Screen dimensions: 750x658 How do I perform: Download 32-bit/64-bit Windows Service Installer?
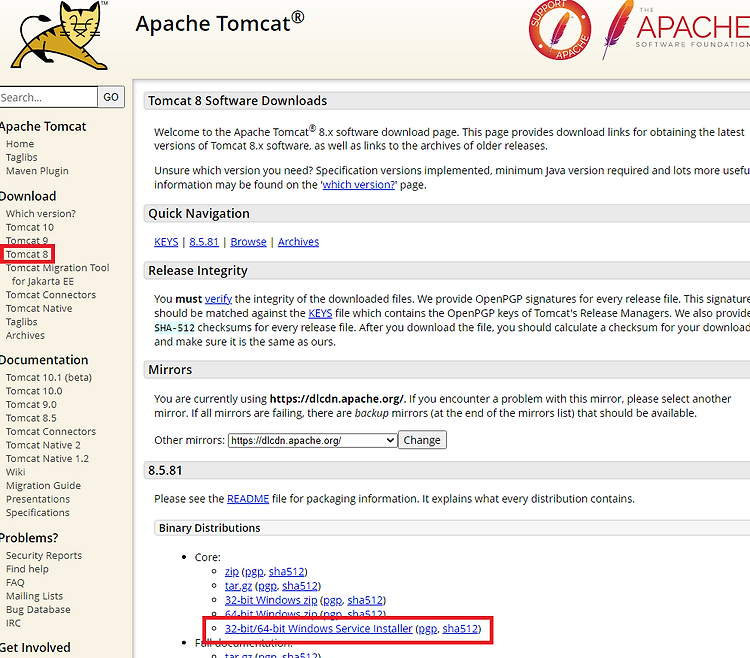pos(319,628)
